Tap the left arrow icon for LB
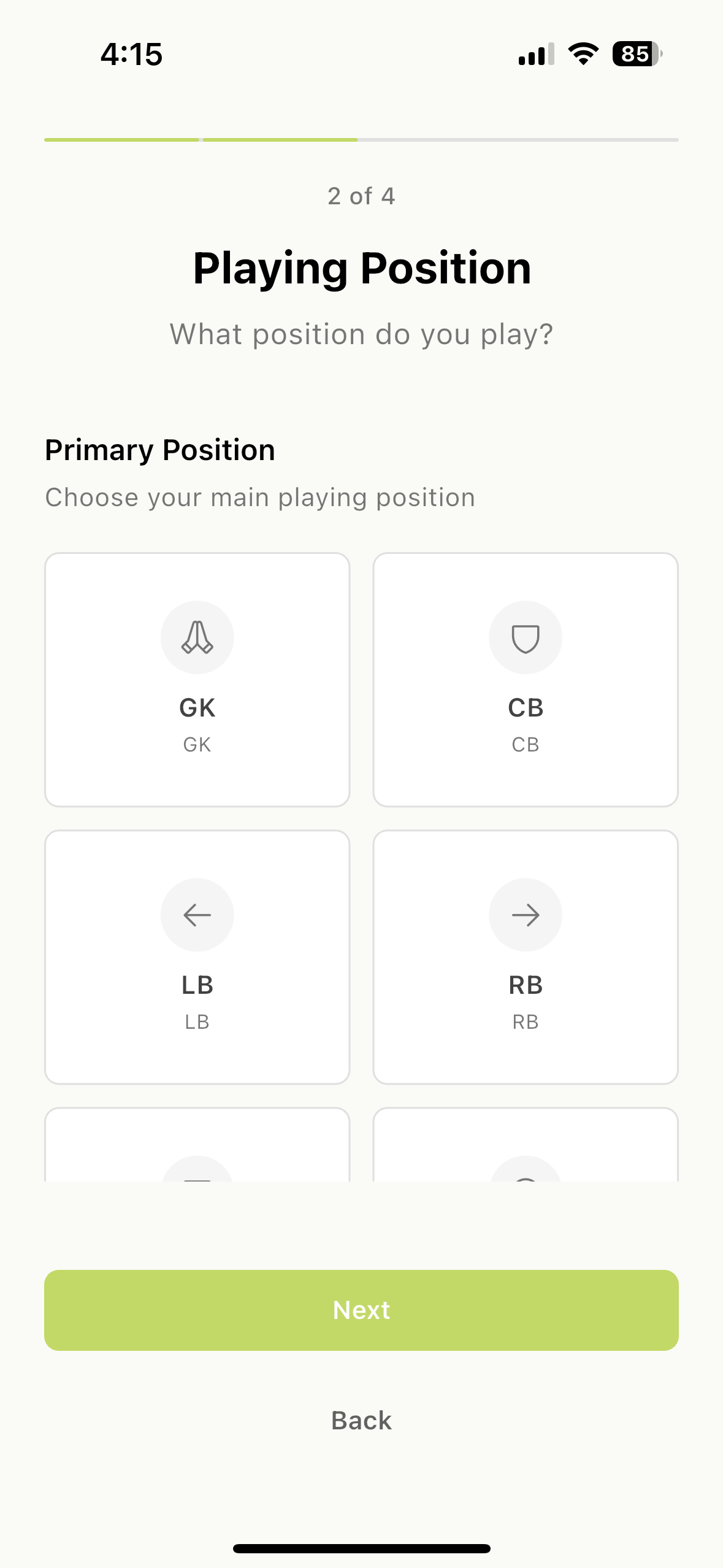The image size is (723, 1568). click(197, 915)
